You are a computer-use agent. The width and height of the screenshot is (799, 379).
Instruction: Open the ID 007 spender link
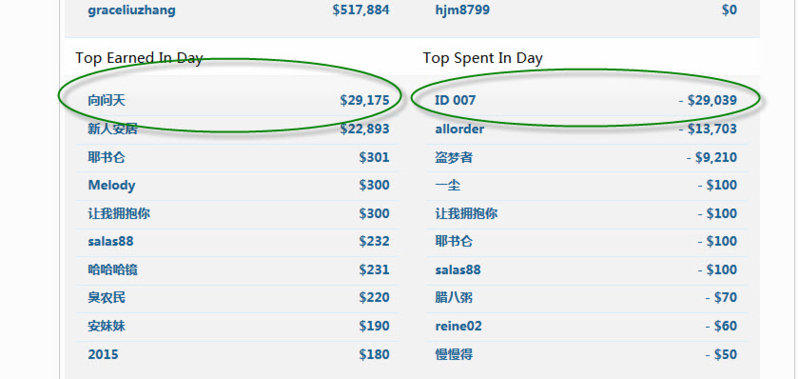click(x=455, y=100)
